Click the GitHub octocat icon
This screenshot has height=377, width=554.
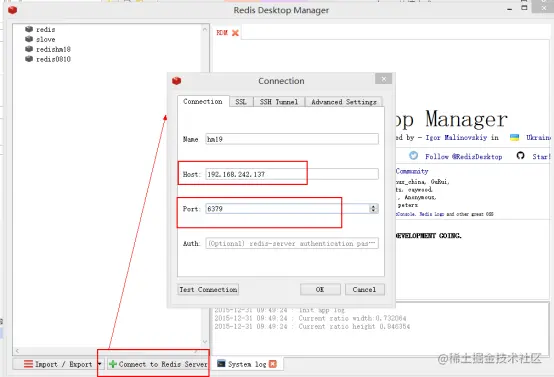tap(520, 155)
